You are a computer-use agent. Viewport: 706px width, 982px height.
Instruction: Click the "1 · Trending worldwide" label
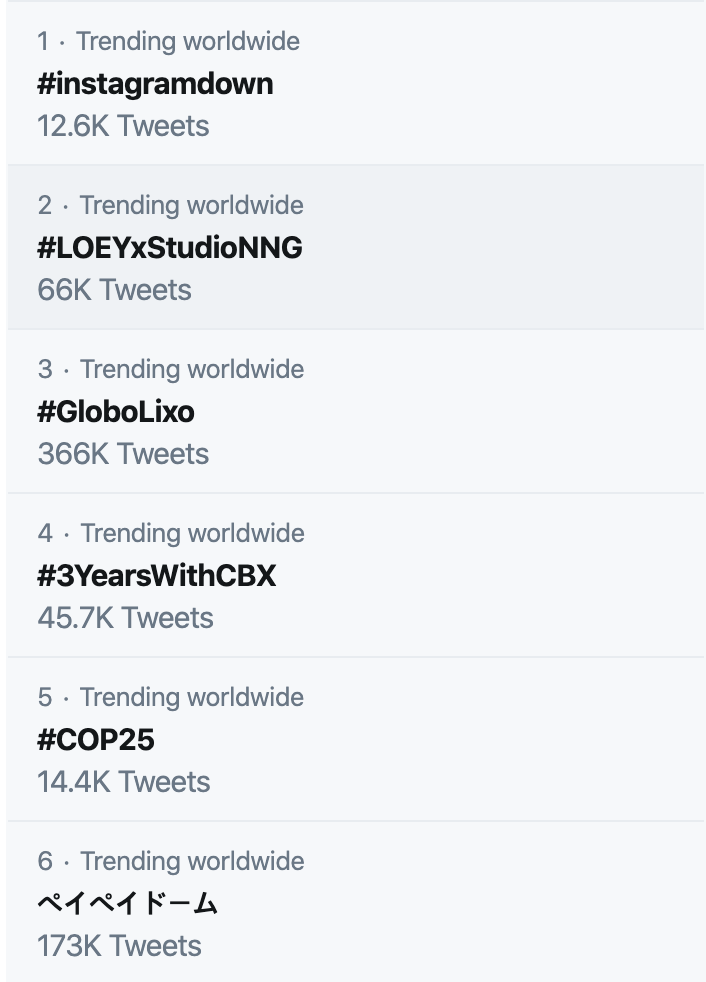(x=169, y=41)
